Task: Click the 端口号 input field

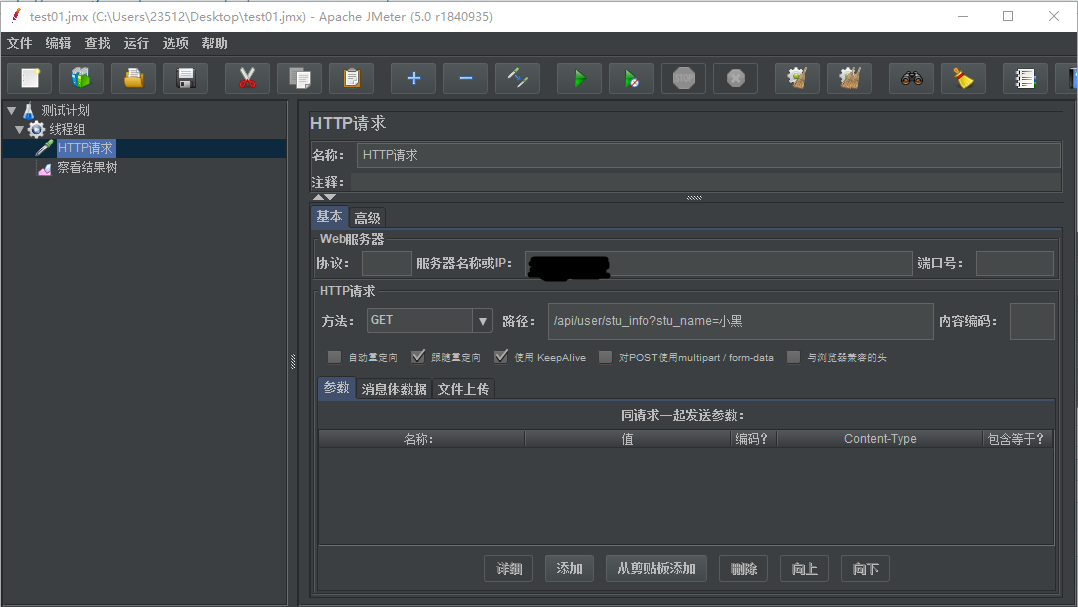Action: pyautogui.click(x=1015, y=263)
